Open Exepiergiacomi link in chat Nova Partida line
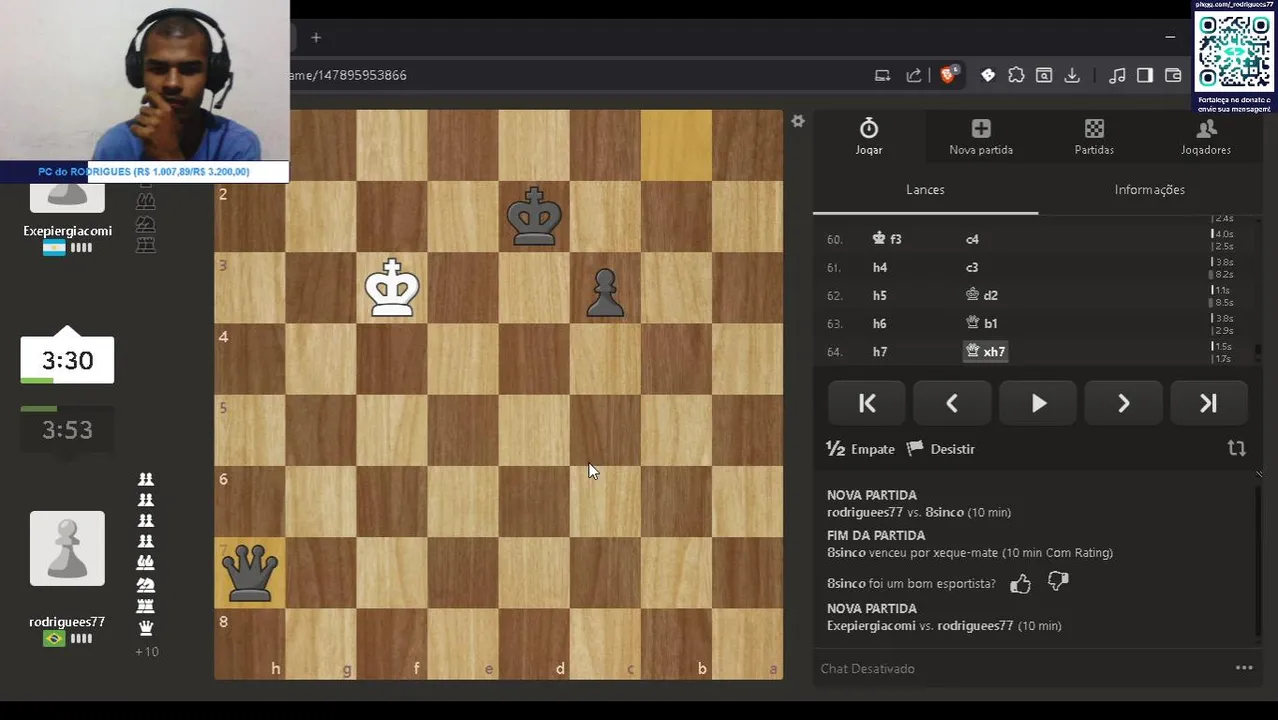The height and width of the screenshot is (720, 1278). click(x=871, y=626)
